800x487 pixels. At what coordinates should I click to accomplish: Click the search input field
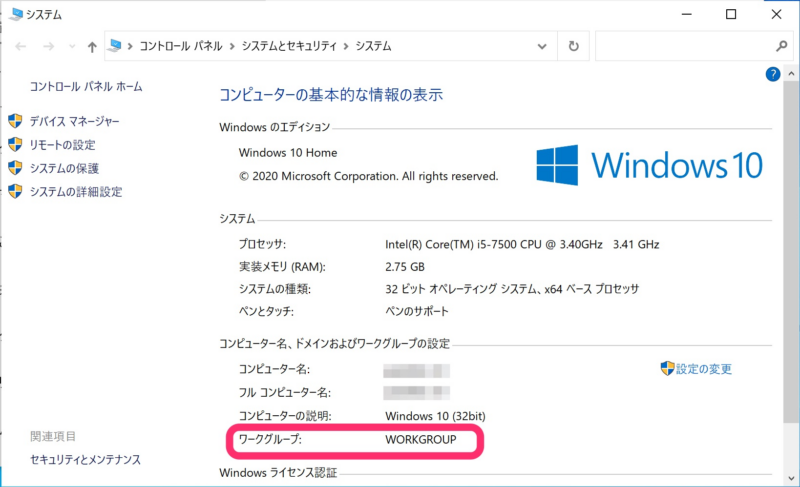(x=694, y=46)
